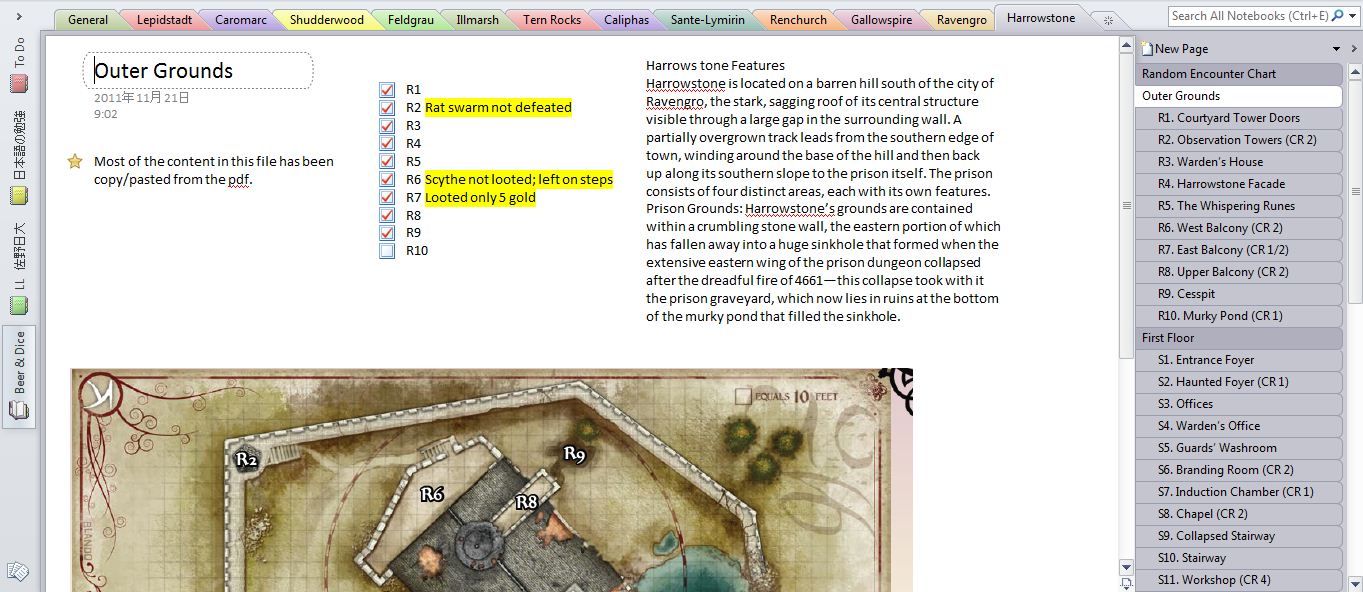Click the page list scrollbar down arrow
This screenshot has height=592, width=1363.
click(x=1354, y=584)
